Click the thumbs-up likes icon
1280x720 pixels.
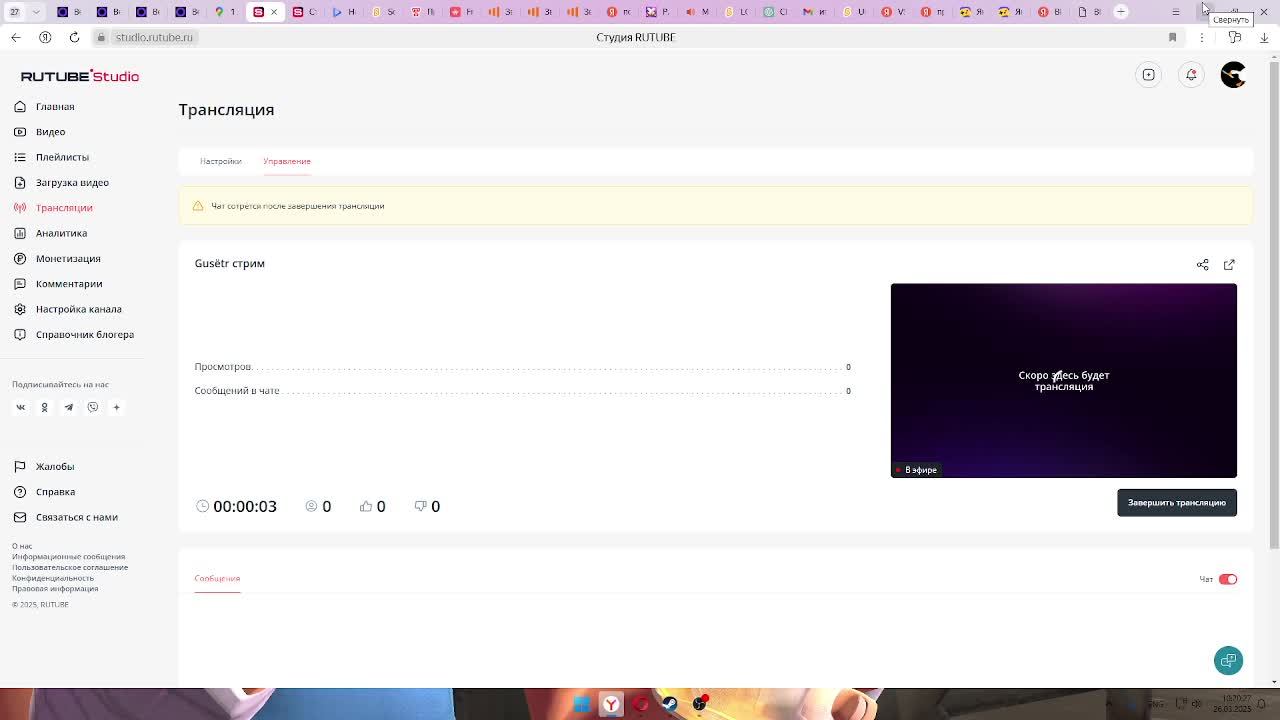(x=366, y=506)
